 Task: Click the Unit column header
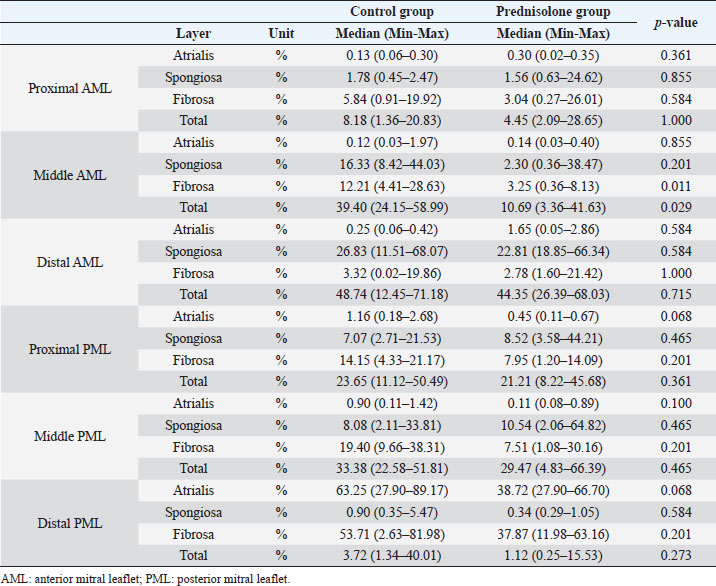pyautogui.click(x=281, y=33)
